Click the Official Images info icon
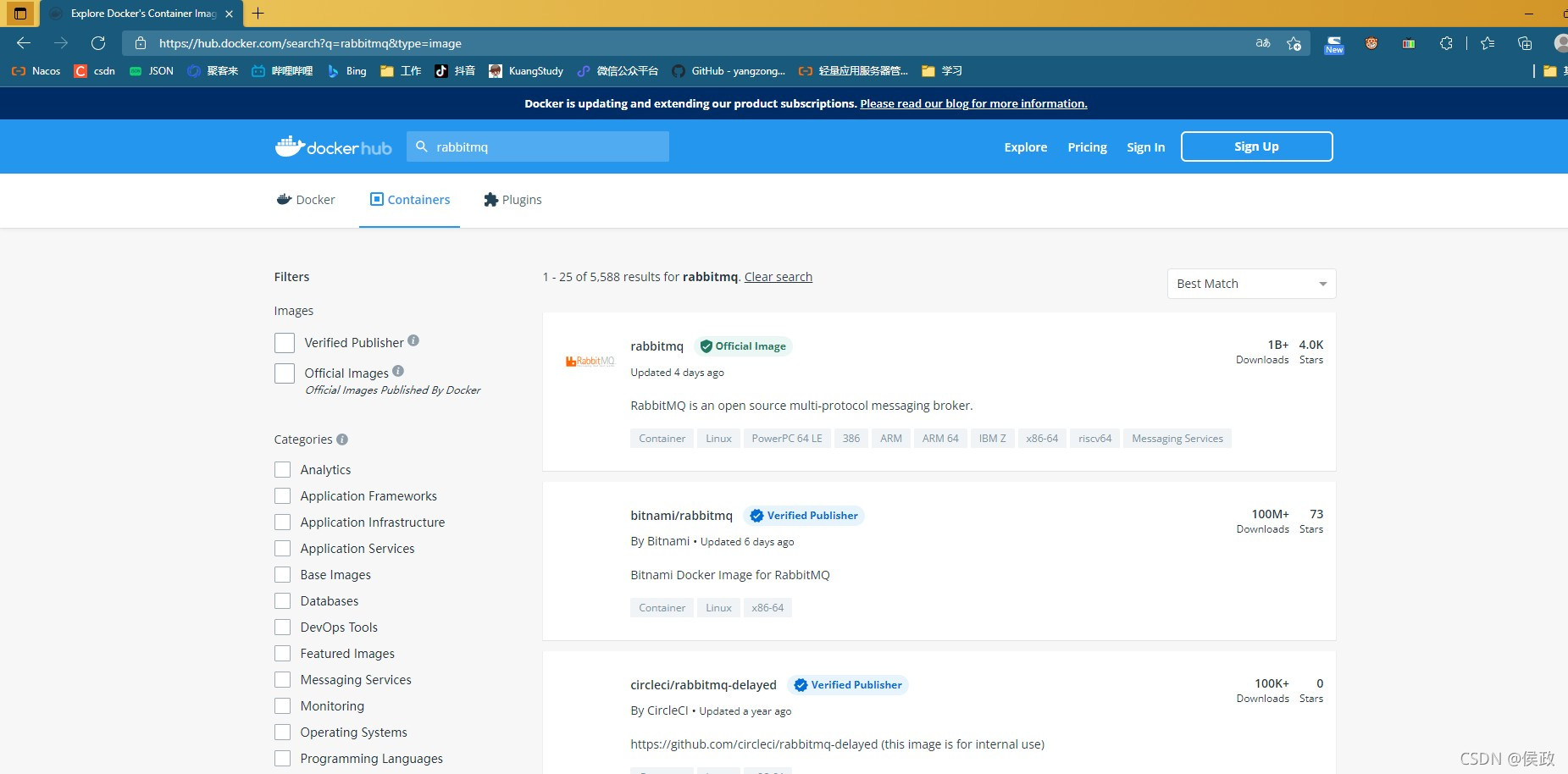Image resolution: width=1568 pixels, height=774 pixels. pyautogui.click(x=398, y=371)
